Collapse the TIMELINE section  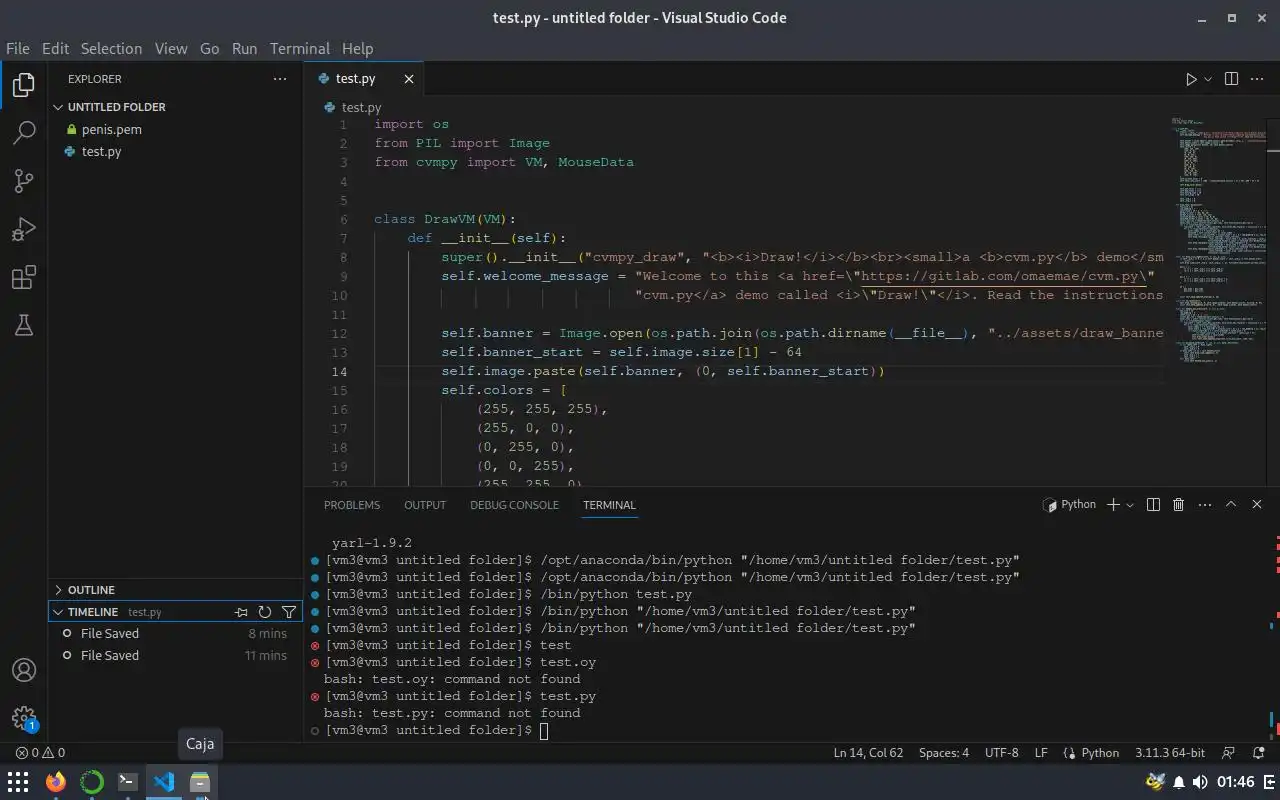point(92,612)
